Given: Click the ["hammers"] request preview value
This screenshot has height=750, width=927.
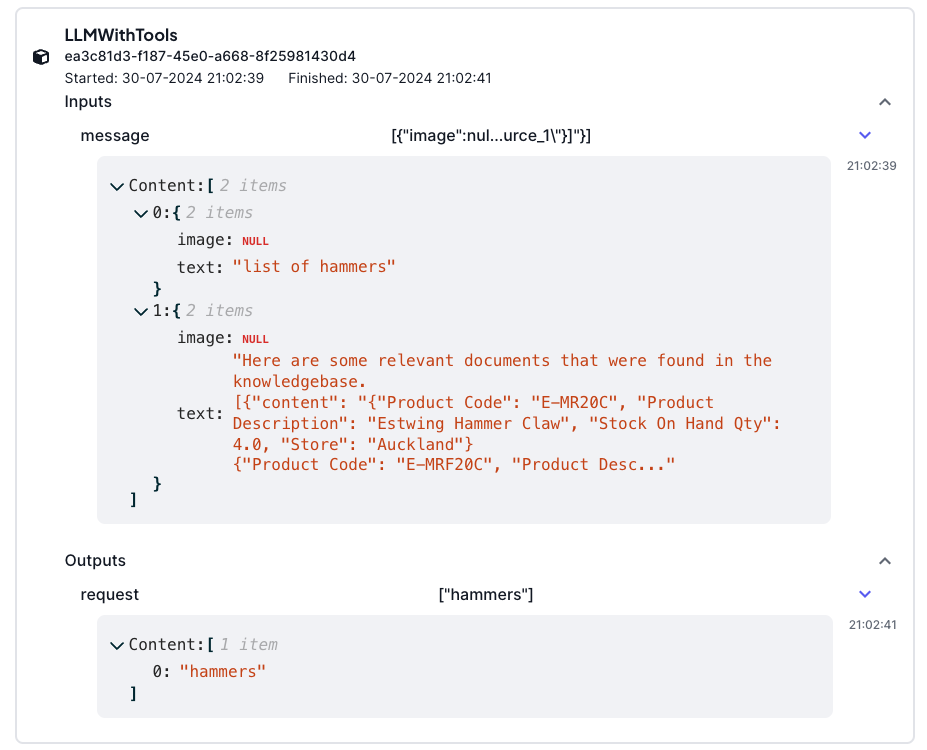Looking at the screenshot, I should pyautogui.click(x=486, y=594).
